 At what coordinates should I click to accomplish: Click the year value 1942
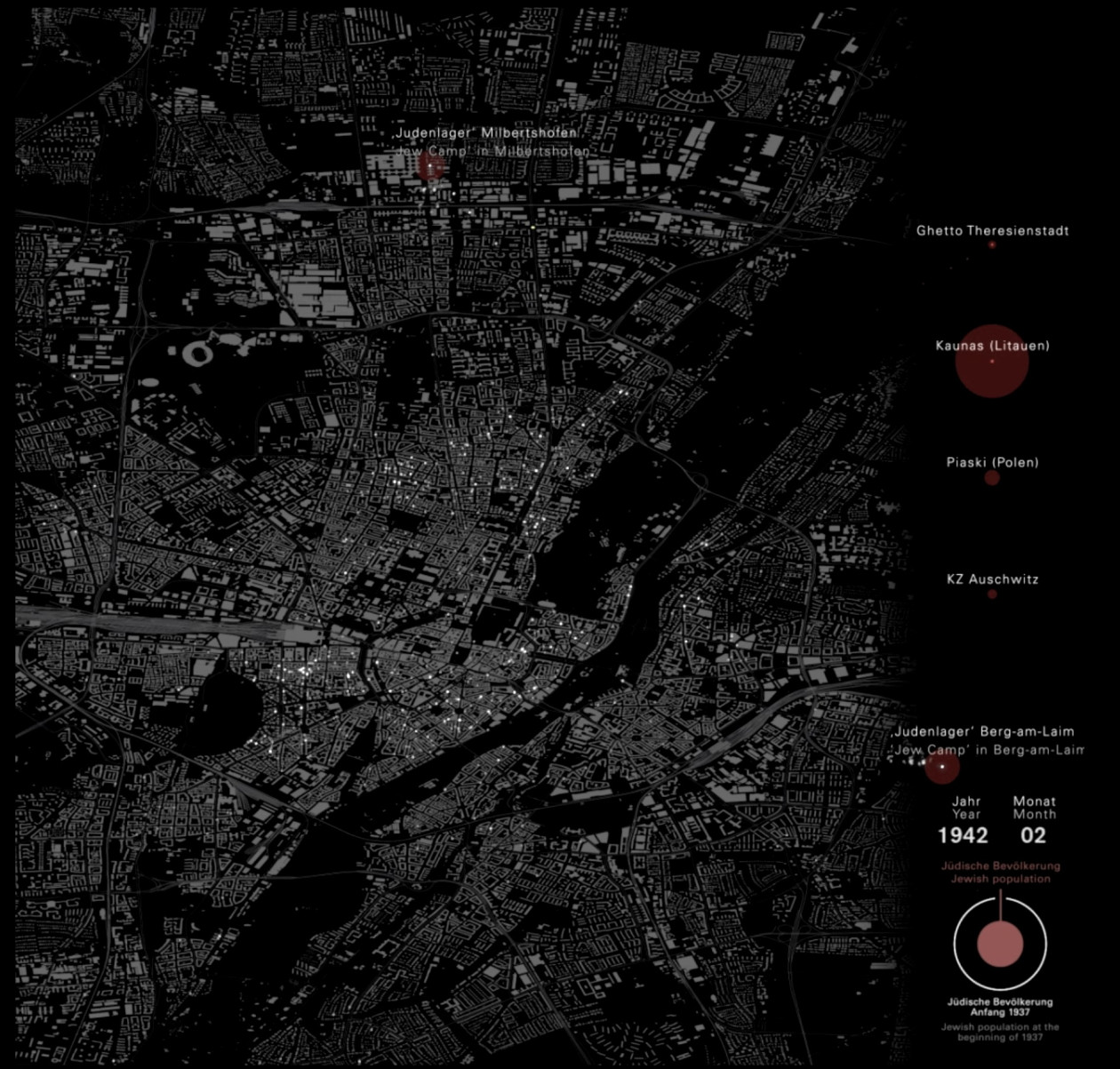pyautogui.click(x=963, y=835)
